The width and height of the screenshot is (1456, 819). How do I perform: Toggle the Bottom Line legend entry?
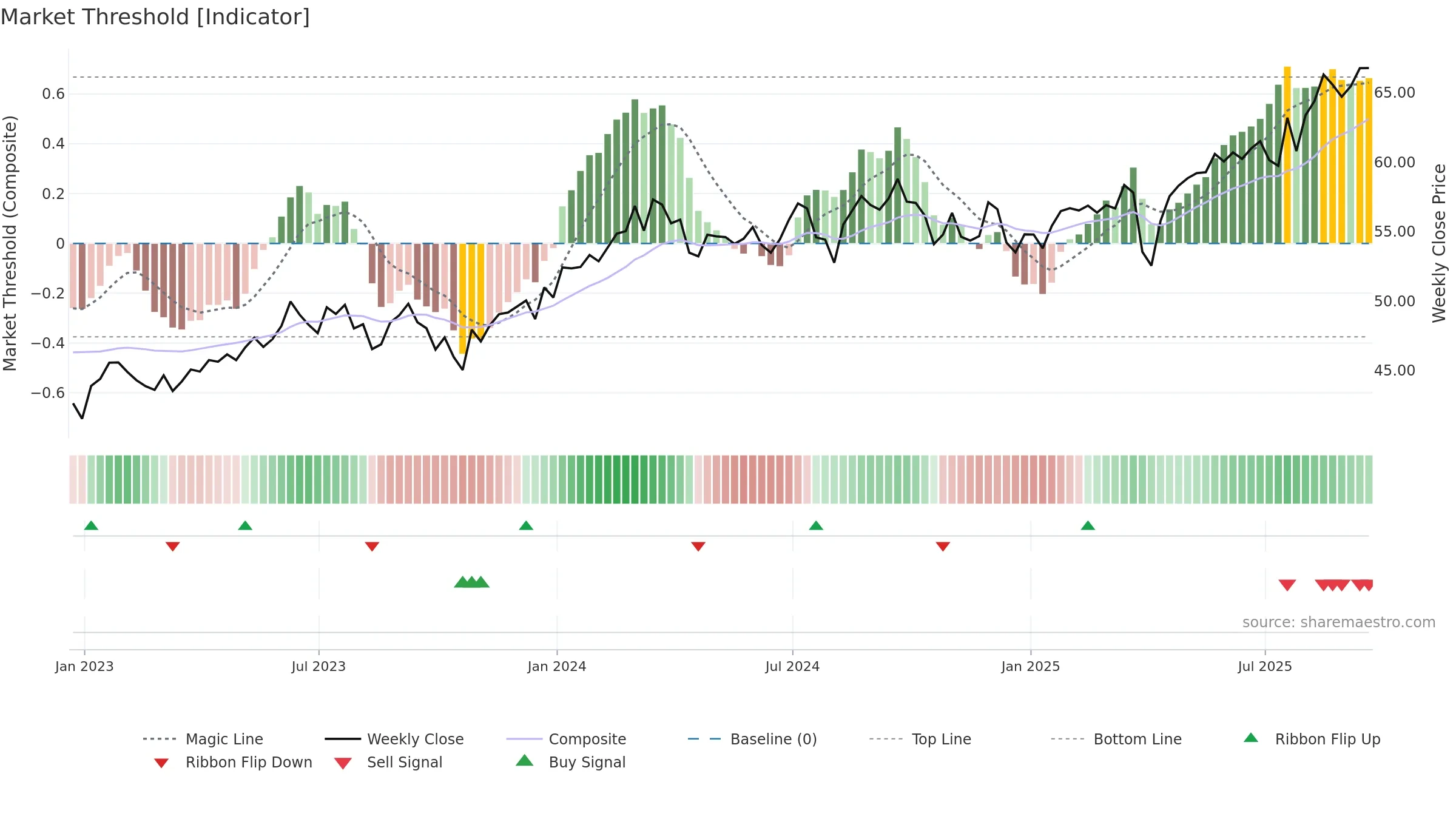click(x=1116, y=739)
